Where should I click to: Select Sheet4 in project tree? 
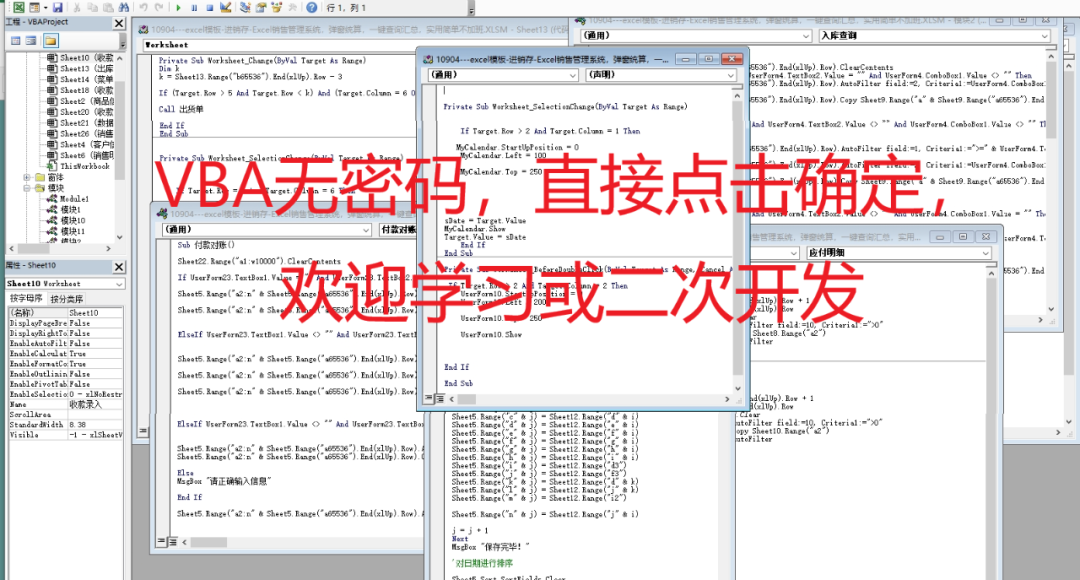(80, 145)
